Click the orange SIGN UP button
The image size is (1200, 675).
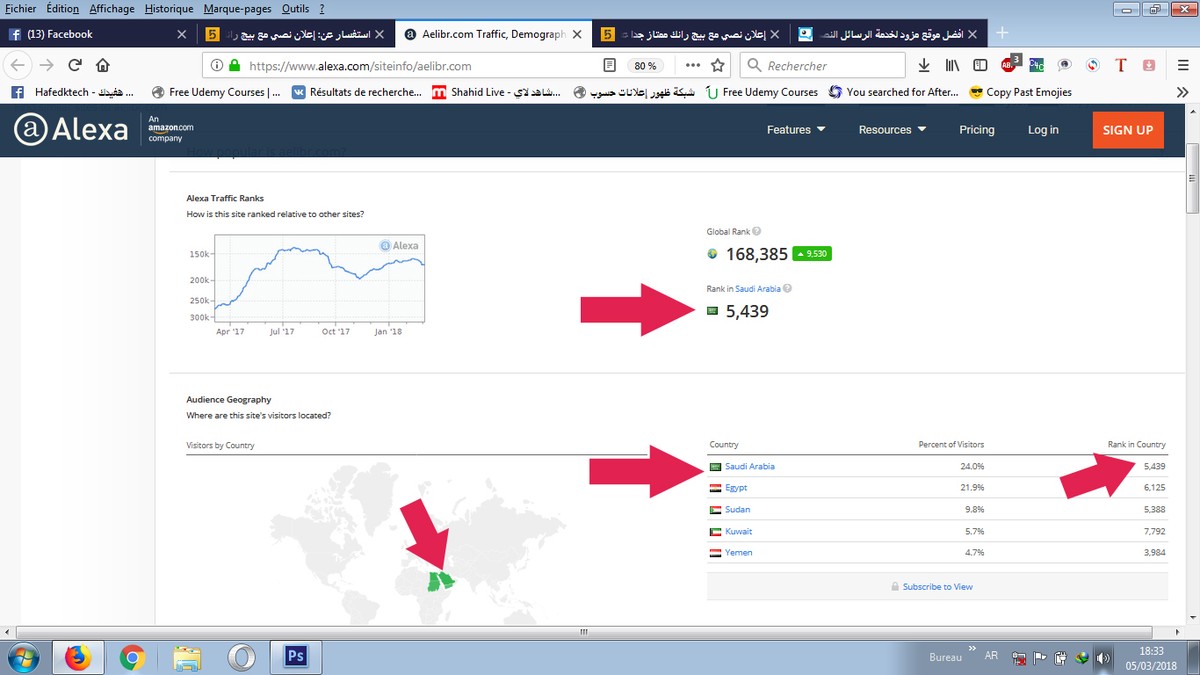1128,130
